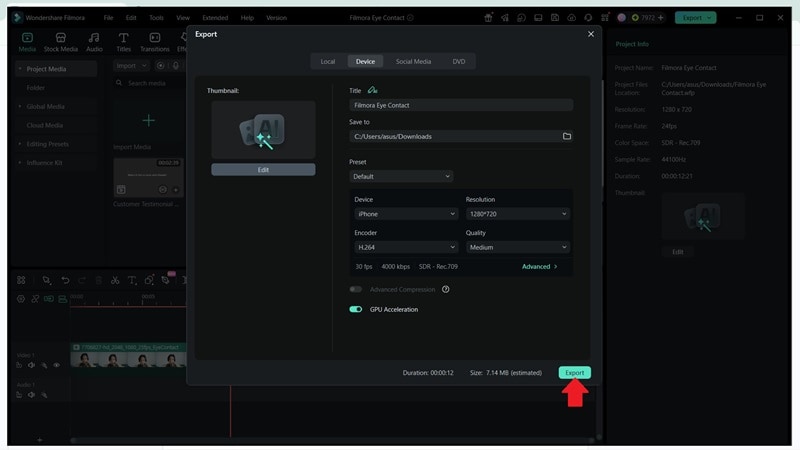Mute the Video 1 track speaker
Image resolution: width=800 pixels, height=450 pixels.
[x=32, y=365]
